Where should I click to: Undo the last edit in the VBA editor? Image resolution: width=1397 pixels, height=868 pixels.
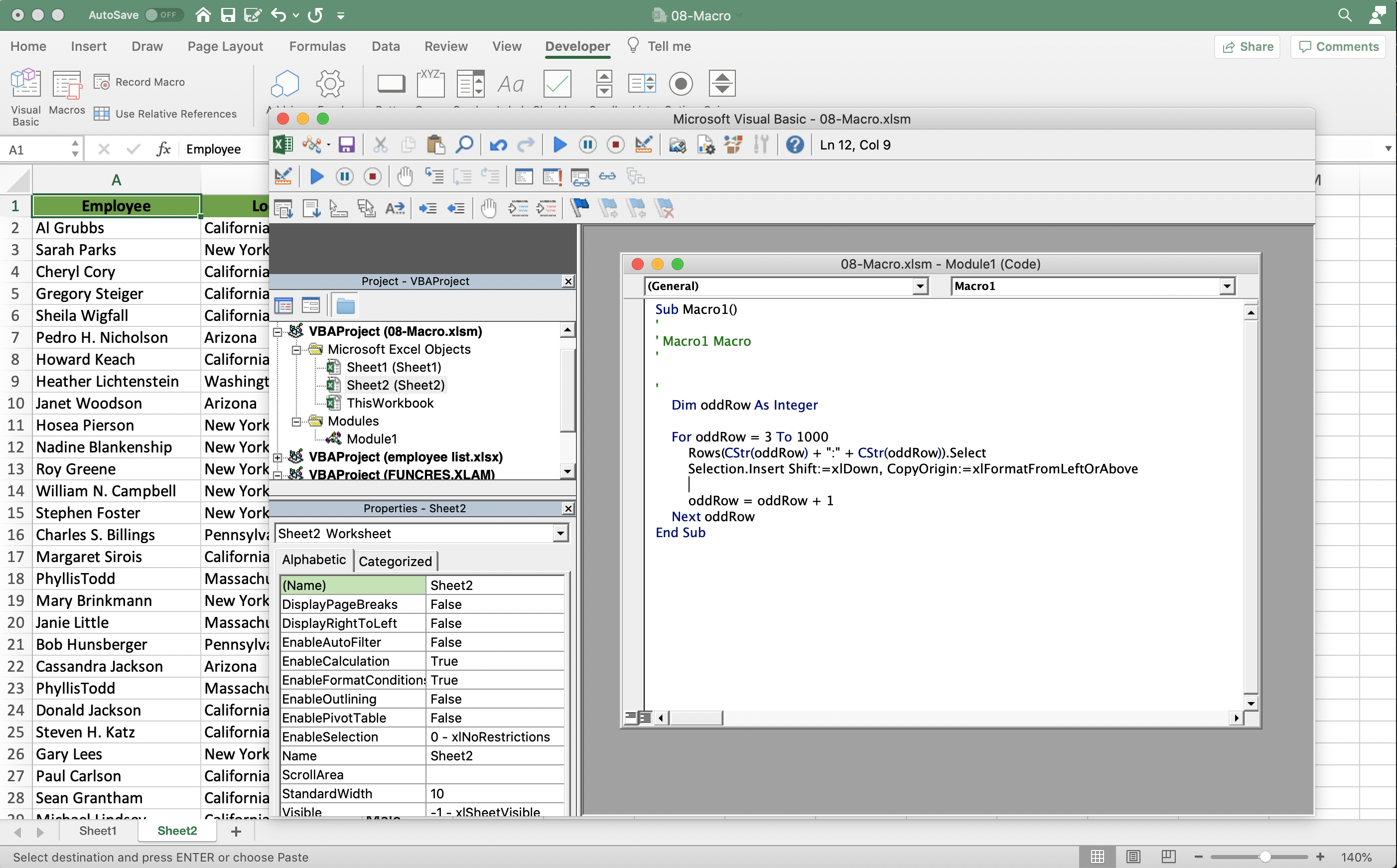pyautogui.click(x=498, y=145)
